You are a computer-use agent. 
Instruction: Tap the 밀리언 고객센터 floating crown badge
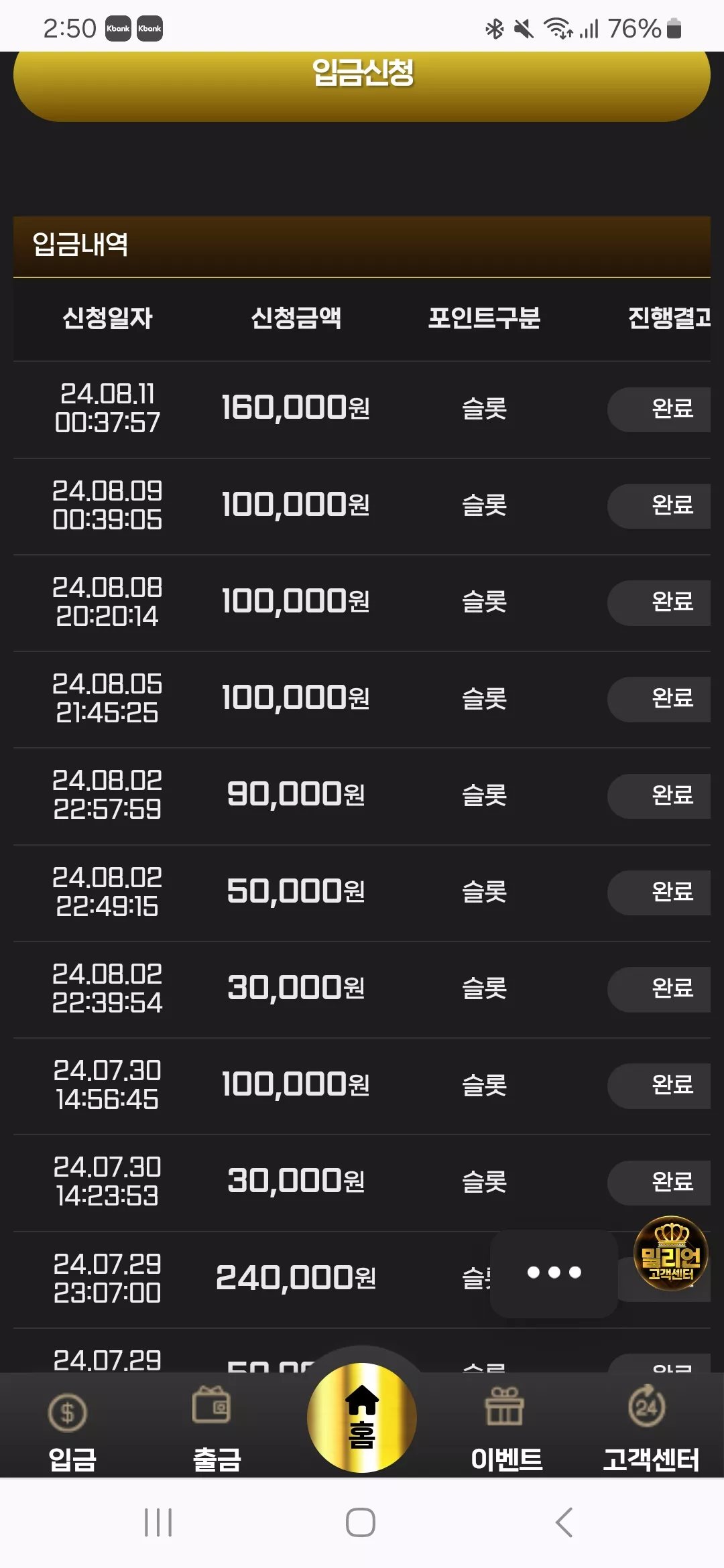point(671,1253)
